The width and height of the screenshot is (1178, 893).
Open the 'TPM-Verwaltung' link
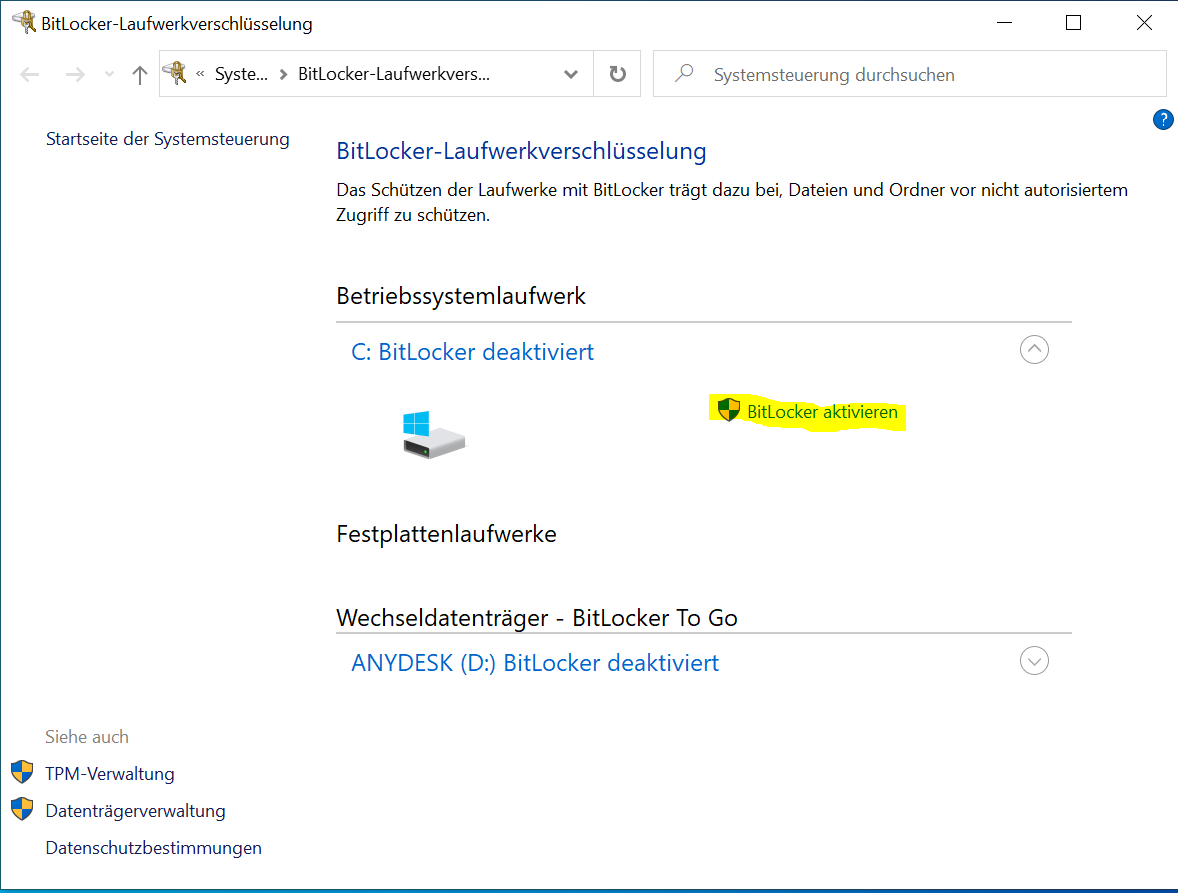pyautogui.click(x=110, y=774)
